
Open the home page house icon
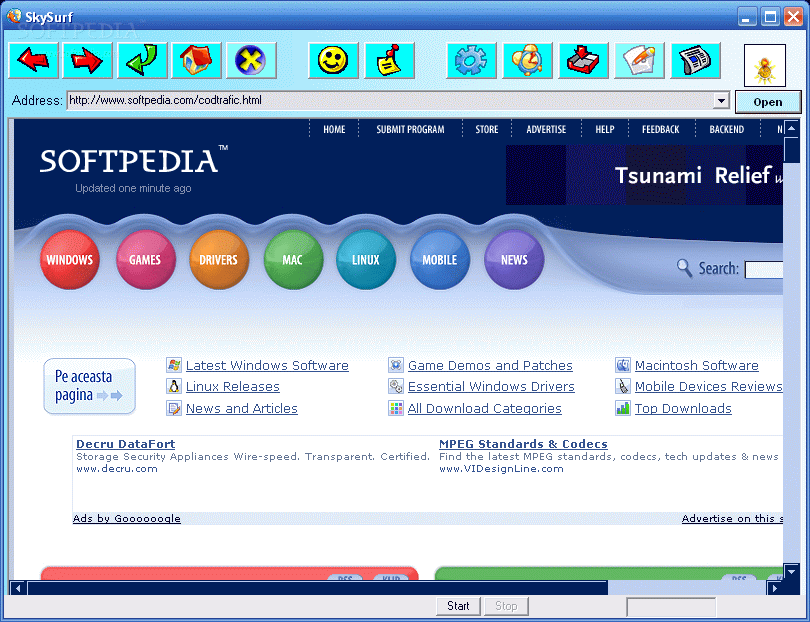(x=196, y=60)
